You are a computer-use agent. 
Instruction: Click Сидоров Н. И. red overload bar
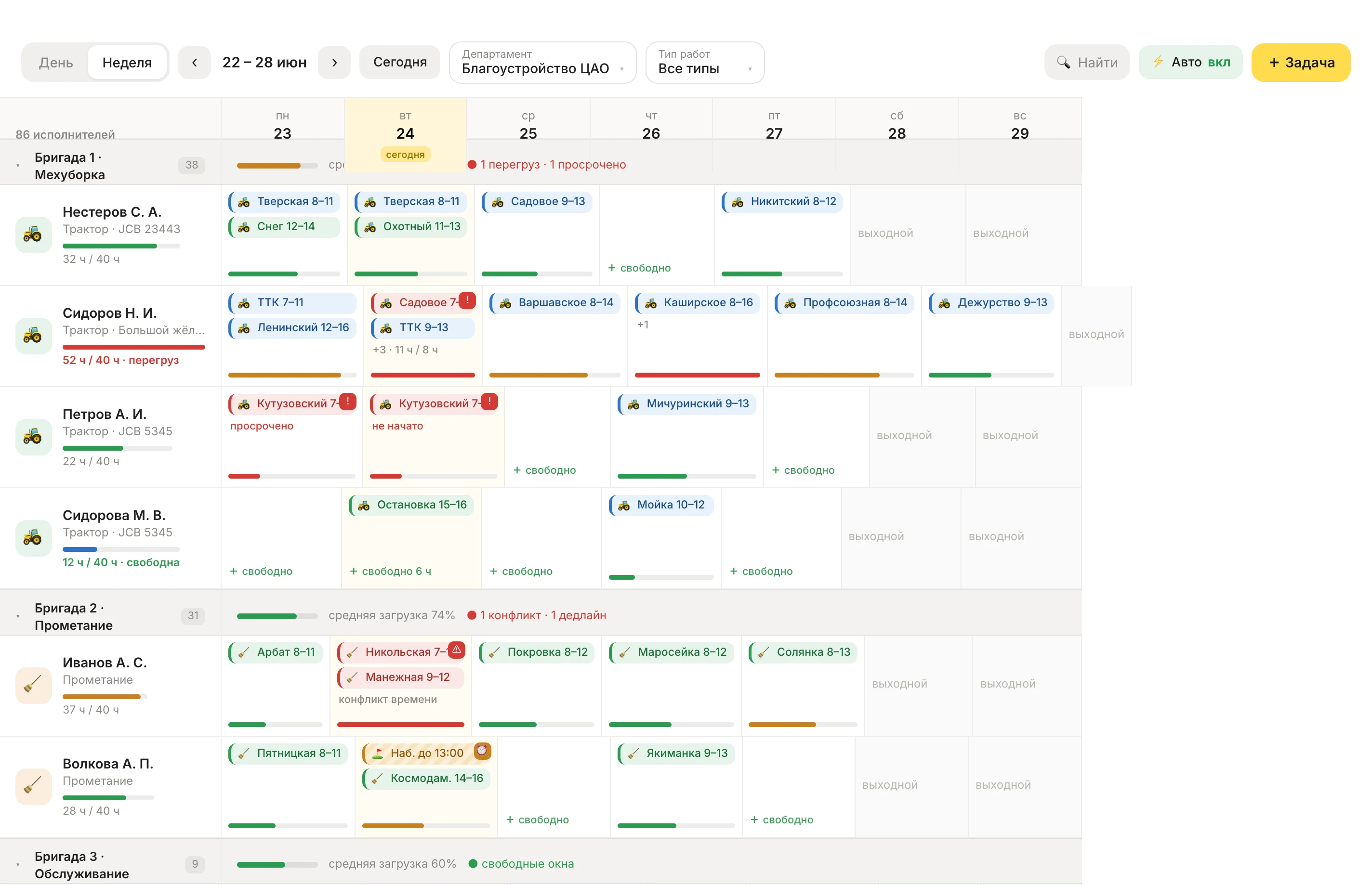pyautogui.click(x=134, y=347)
